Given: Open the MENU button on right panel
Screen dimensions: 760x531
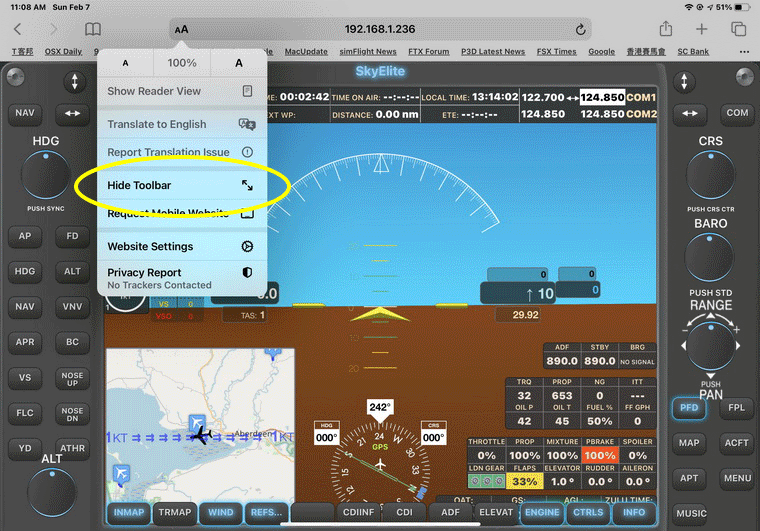Looking at the screenshot, I should pyautogui.click(x=737, y=478).
